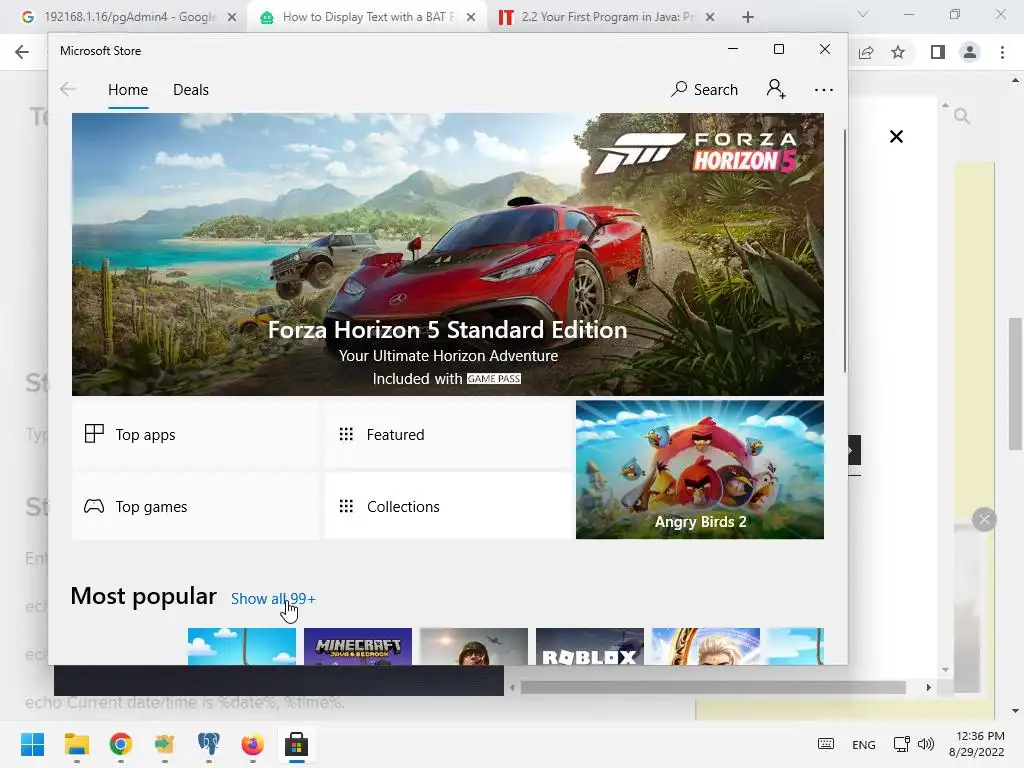Click the sign-in account icon in Store
The height and width of the screenshot is (768, 1024).
coord(776,89)
